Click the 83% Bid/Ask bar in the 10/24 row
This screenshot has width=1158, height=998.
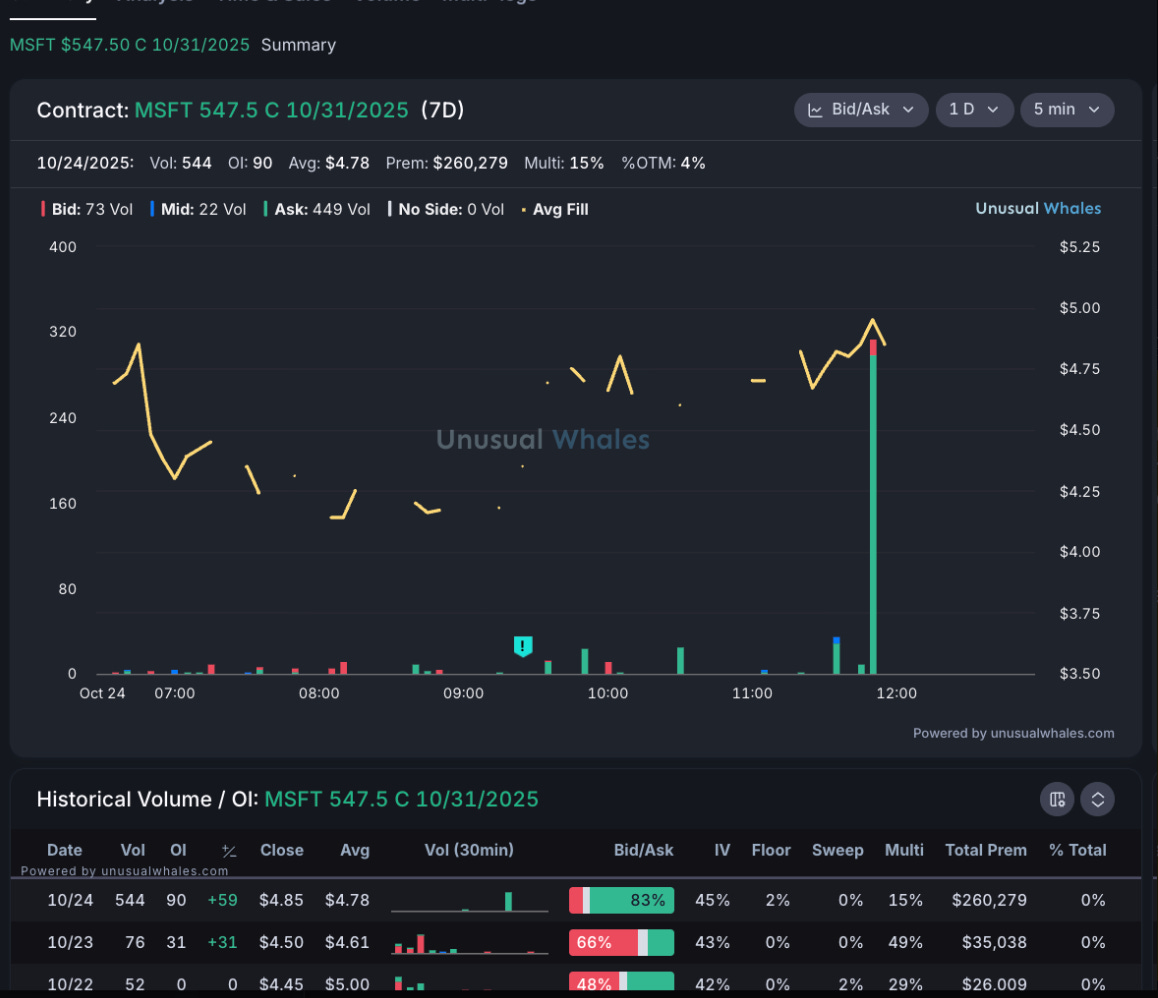pyautogui.click(x=621, y=900)
